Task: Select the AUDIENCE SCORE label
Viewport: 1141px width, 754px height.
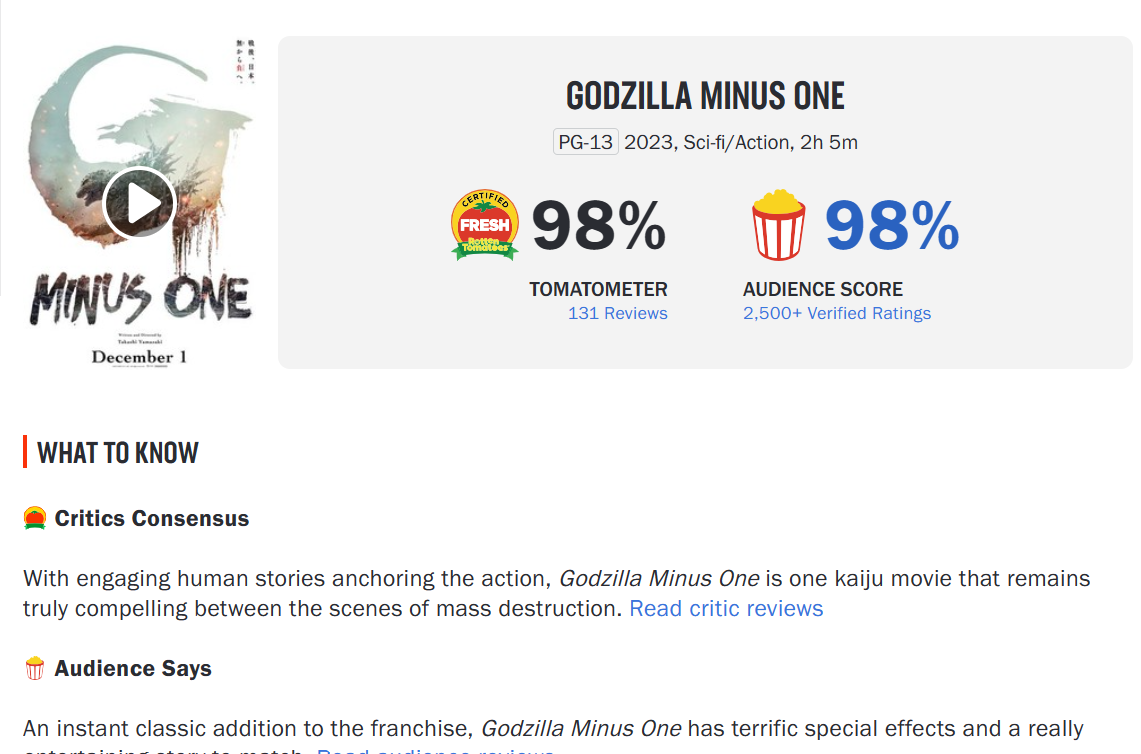Action: (823, 289)
